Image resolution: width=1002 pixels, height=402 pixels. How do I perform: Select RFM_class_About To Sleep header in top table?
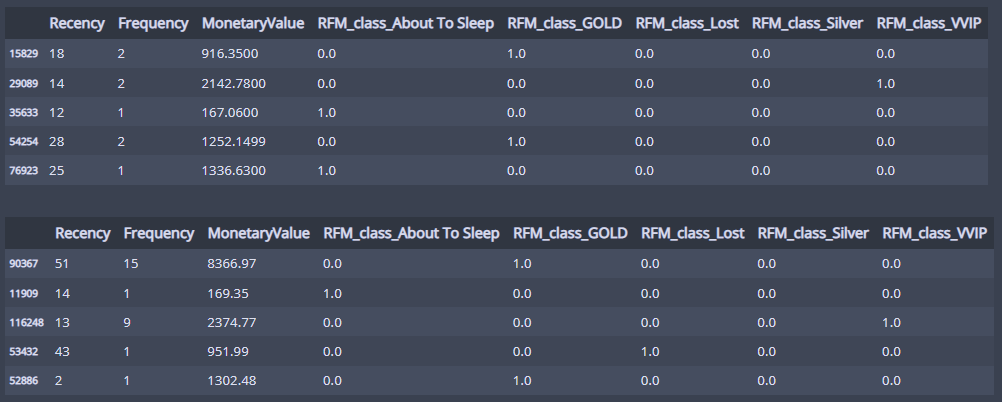405,24
